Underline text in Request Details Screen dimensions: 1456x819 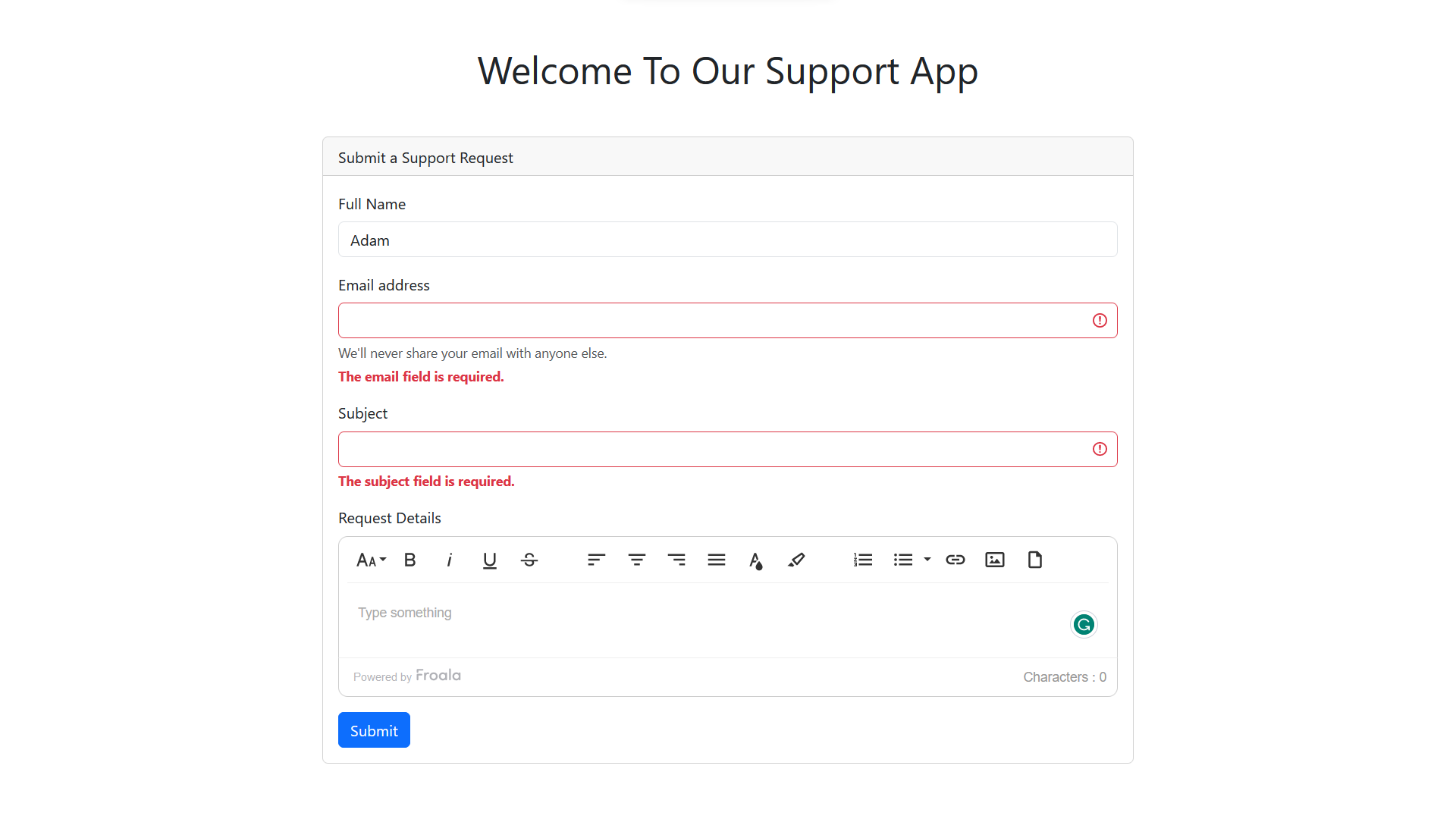(x=489, y=560)
